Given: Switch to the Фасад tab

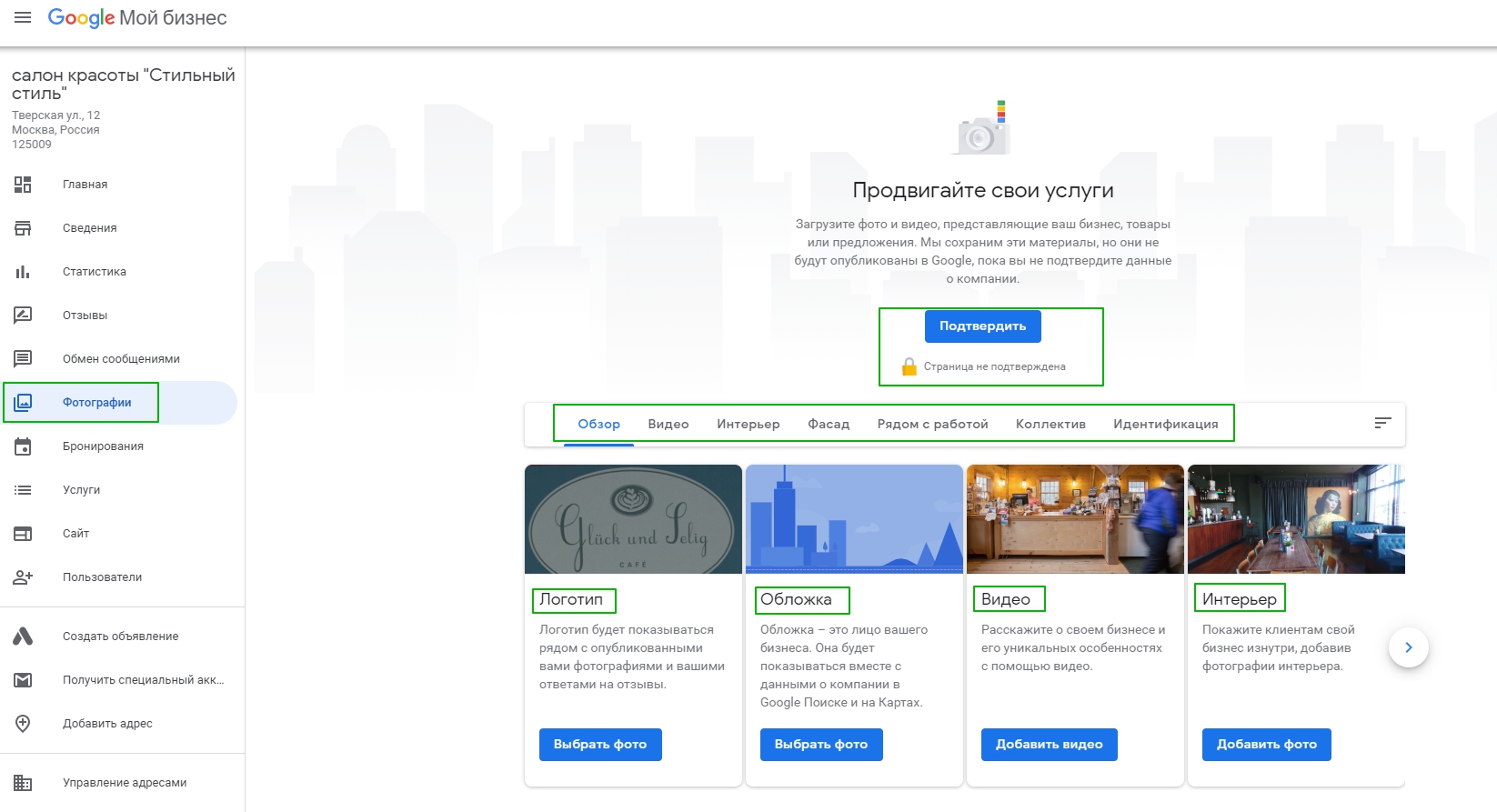Looking at the screenshot, I should [x=828, y=424].
